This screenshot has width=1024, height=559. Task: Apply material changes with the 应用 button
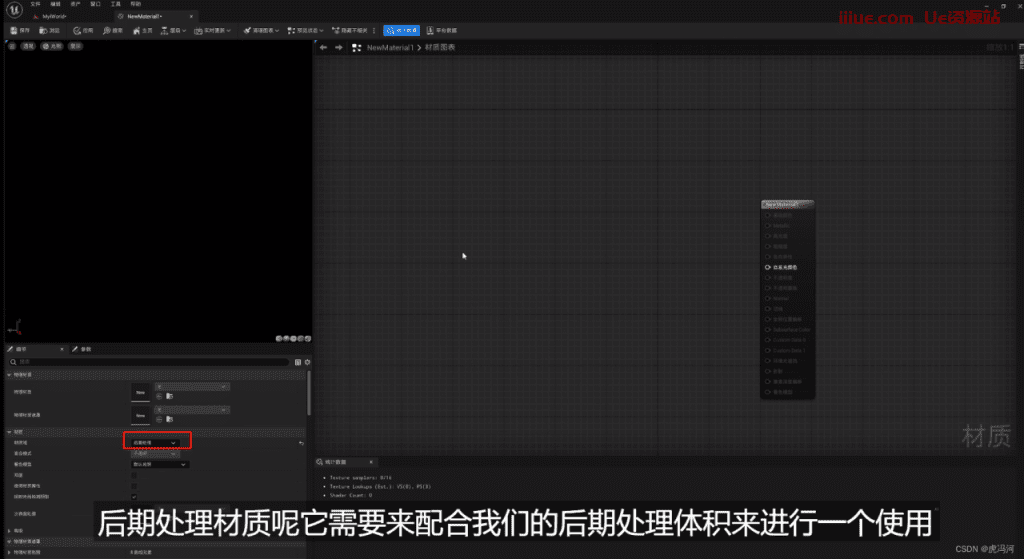pyautogui.click(x=83, y=31)
